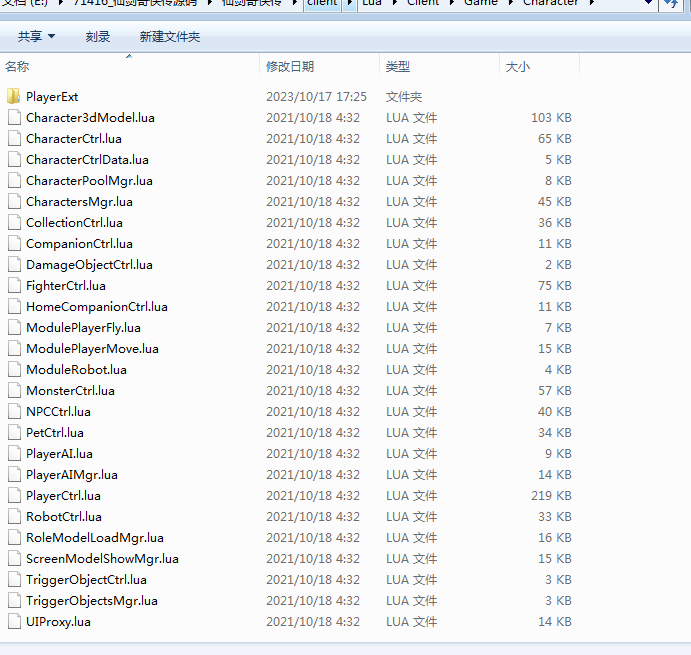Image resolution: width=691 pixels, height=655 pixels.
Task: Select the Character3dModel.lua file icon
Action: (x=13, y=118)
